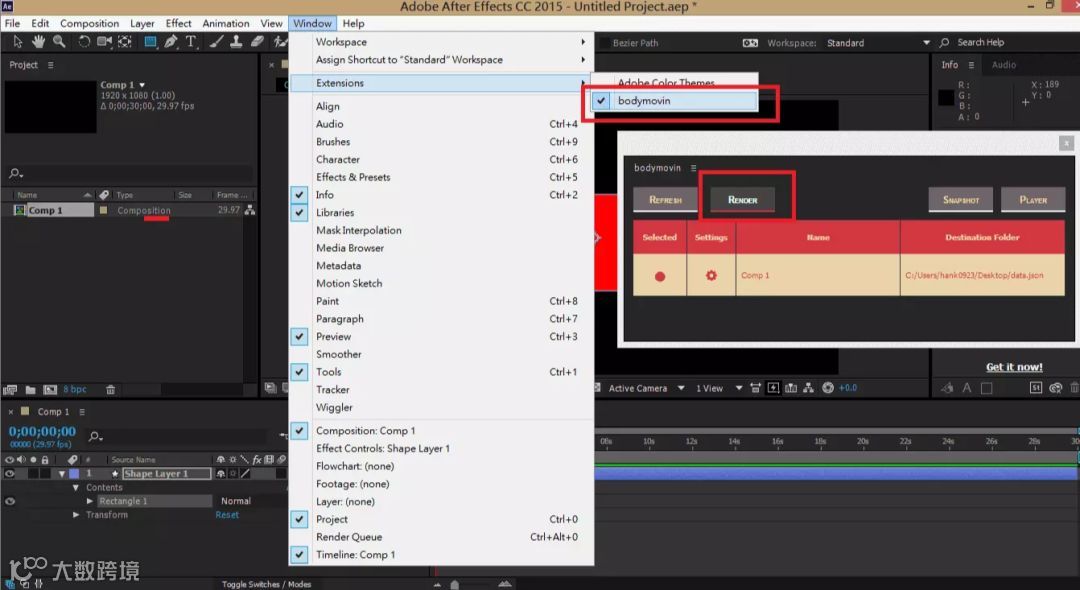Select the Unified Camera tool
The image size is (1080, 590).
104,42
